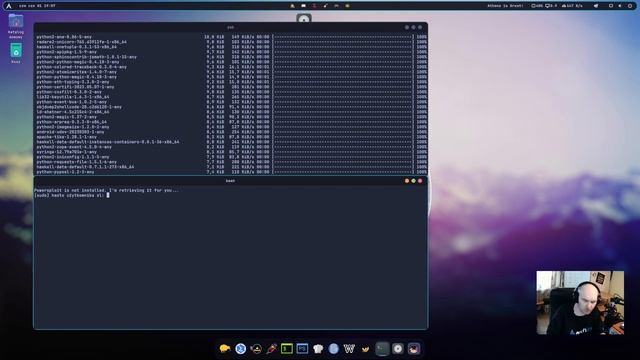Open the home folder desktop icon

16,21
